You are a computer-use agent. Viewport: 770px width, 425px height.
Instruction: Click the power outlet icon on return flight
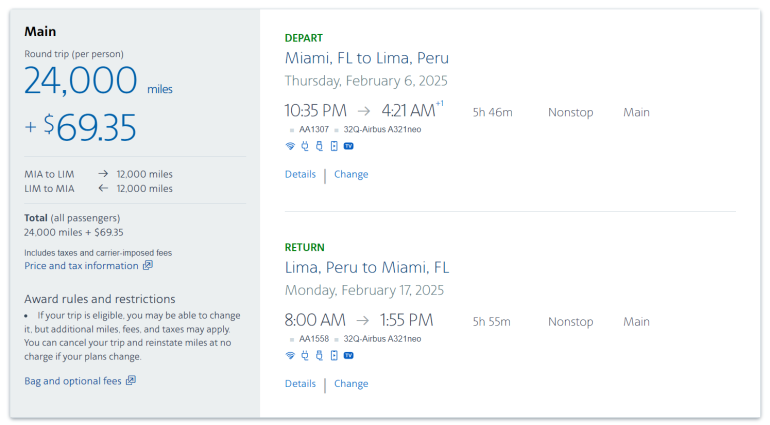pyautogui.click(x=305, y=355)
